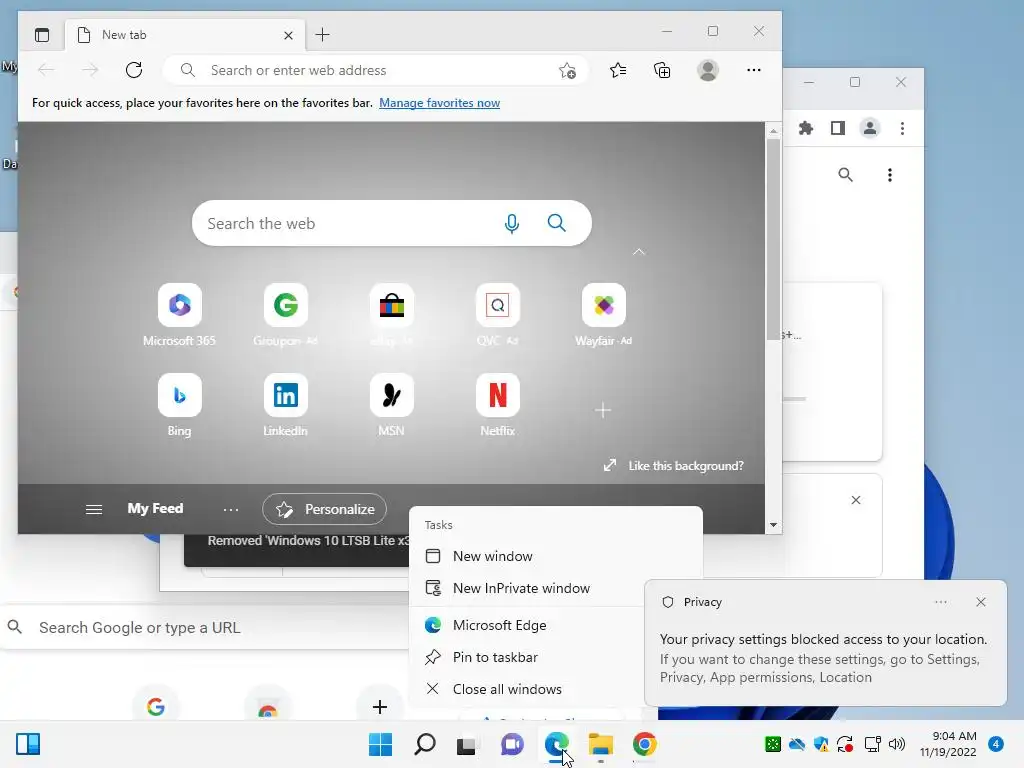Open Privacy notification options ellipsis
Image resolution: width=1024 pixels, height=768 pixels.
coord(941,602)
